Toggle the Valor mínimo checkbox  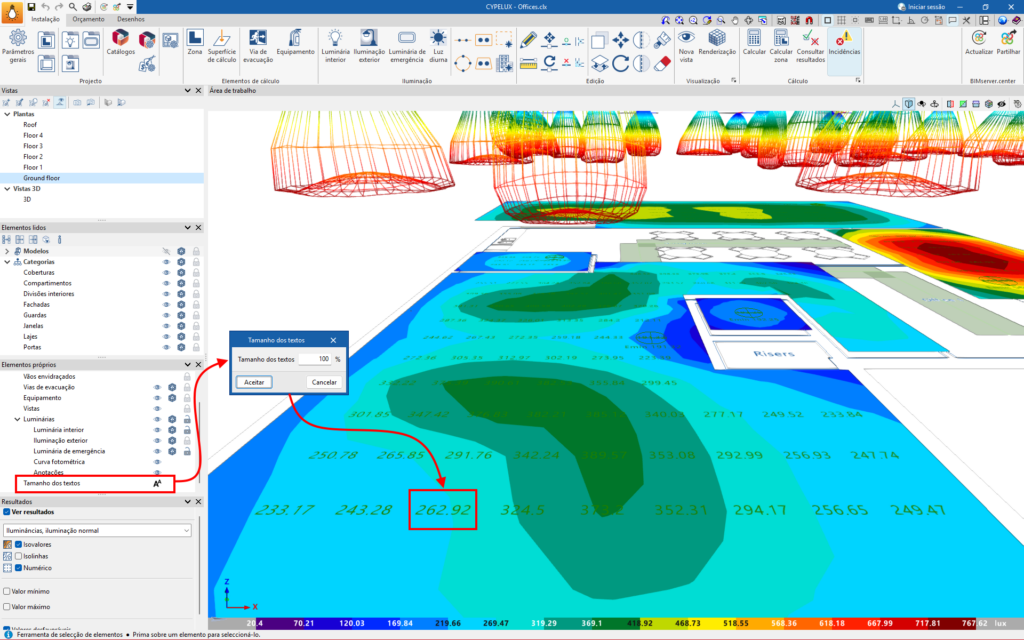[6, 592]
